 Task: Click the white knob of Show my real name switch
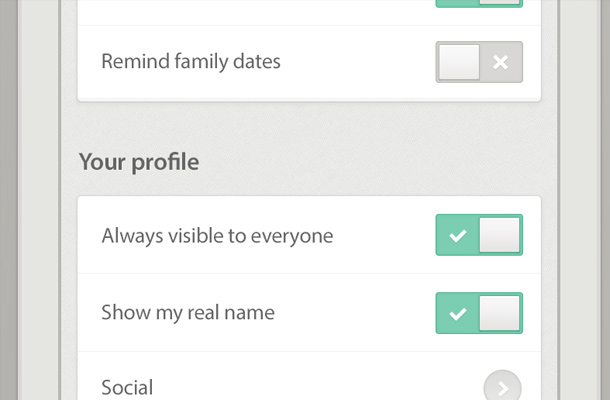pyautogui.click(x=500, y=314)
